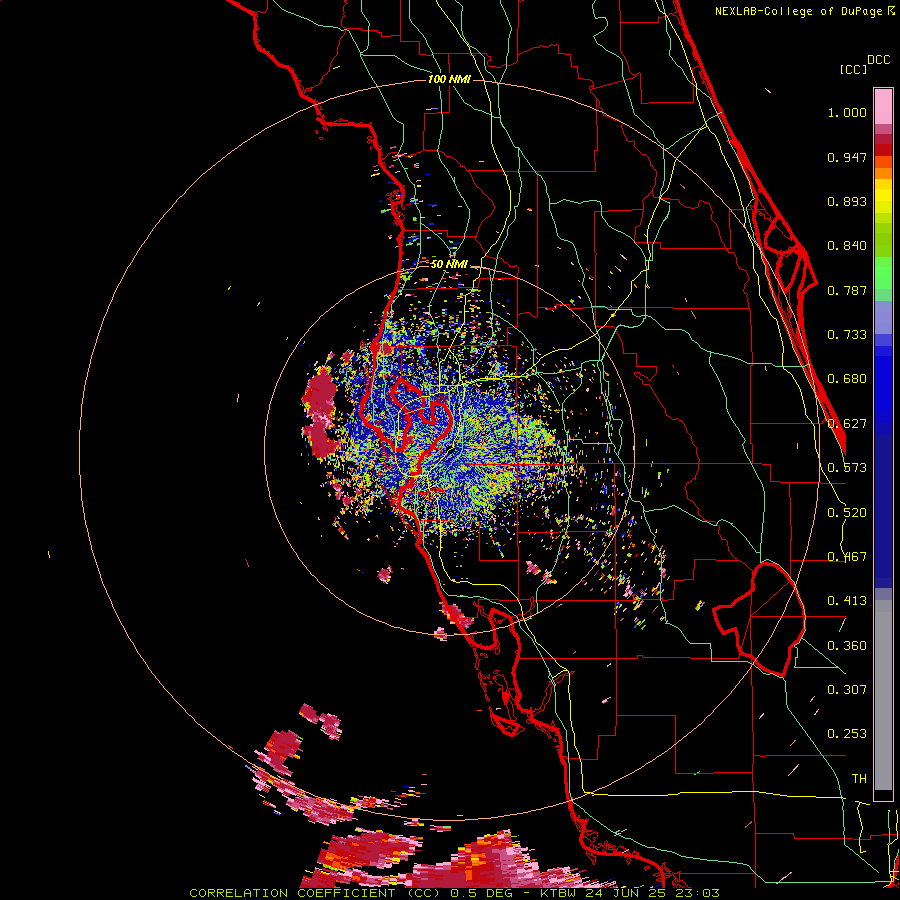Select the 0.573 color scale value
The width and height of the screenshot is (900, 900).
pyautogui.click(x=847, y=468)
